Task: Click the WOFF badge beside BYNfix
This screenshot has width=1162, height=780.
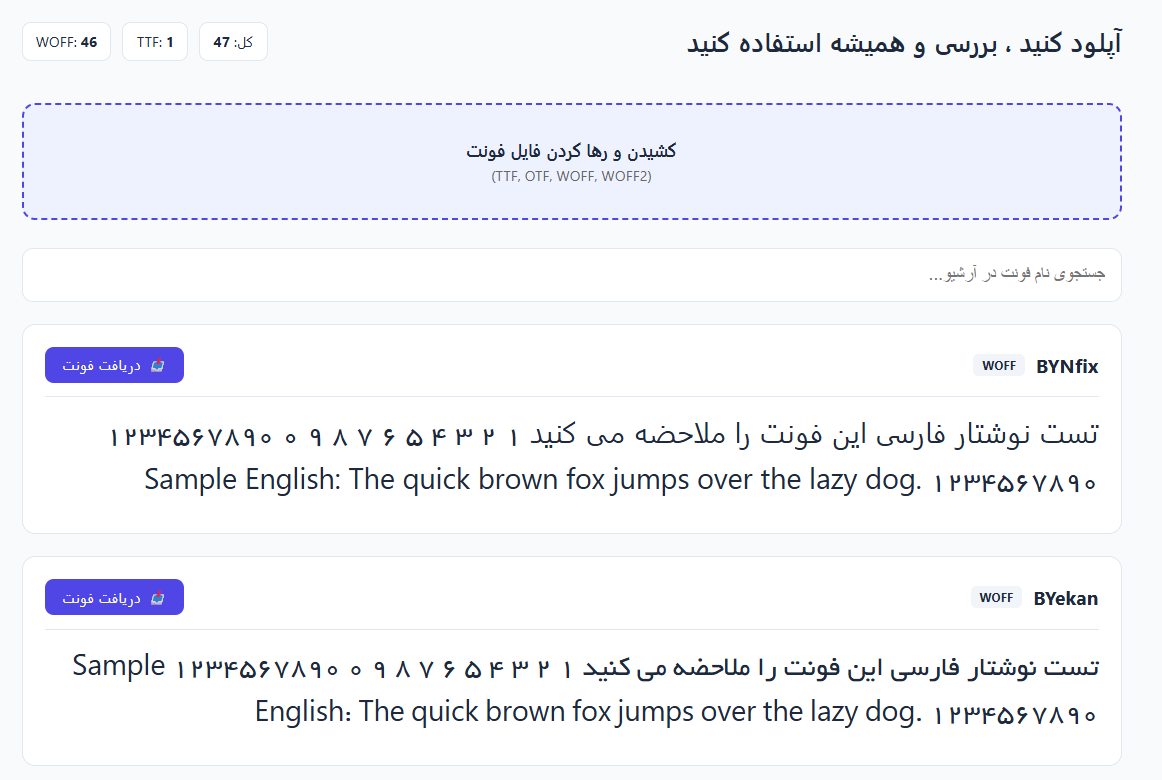Action: 999,365
